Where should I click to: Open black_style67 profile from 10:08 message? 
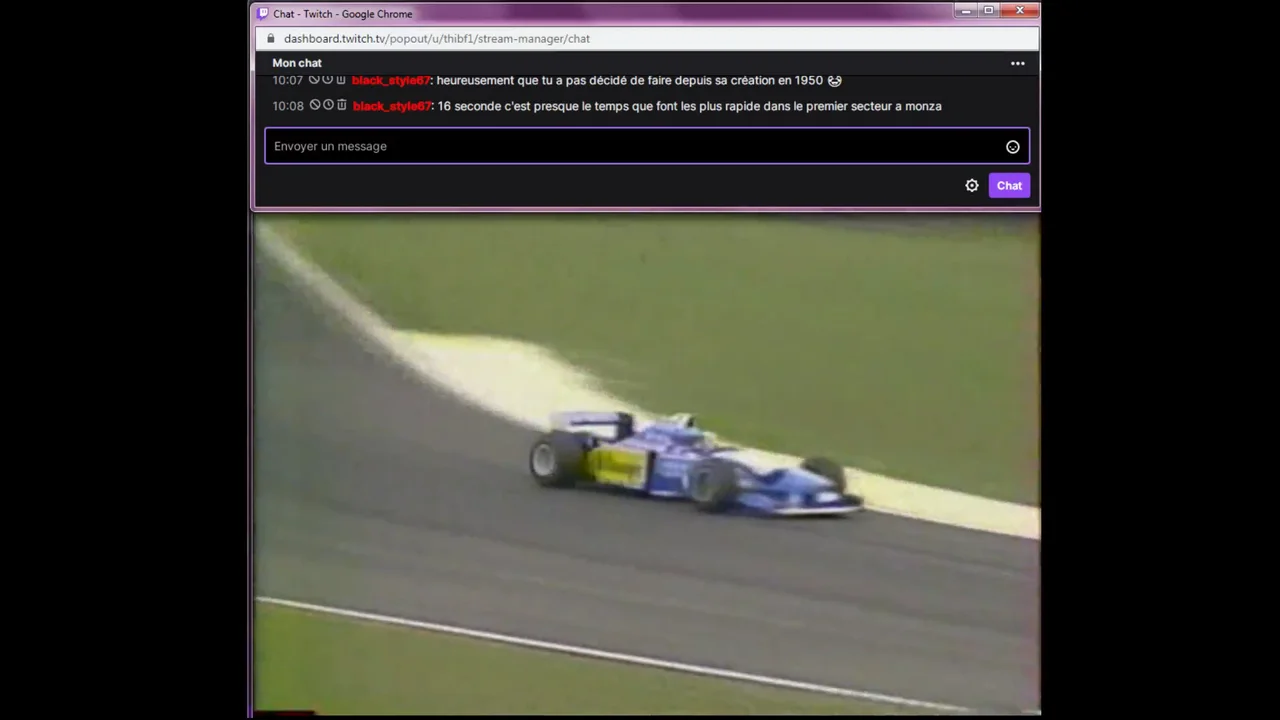[392, 106]
